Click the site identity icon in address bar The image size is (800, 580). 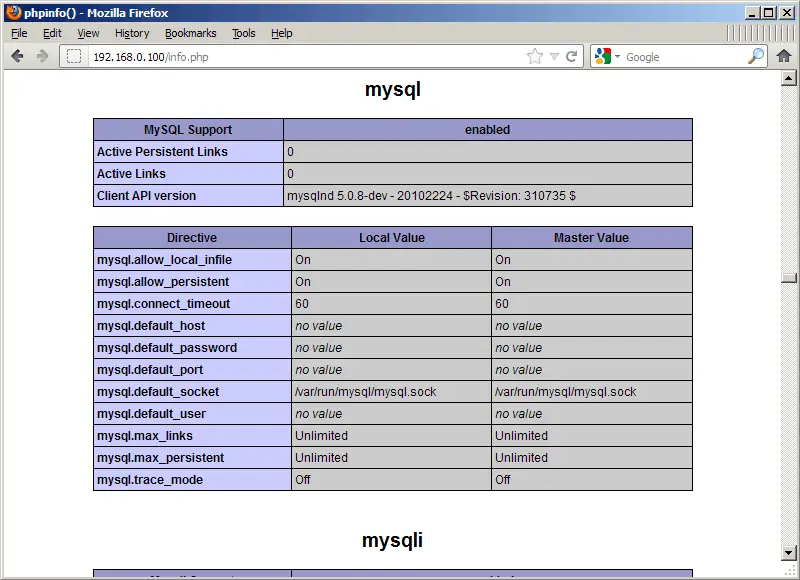pos(74,56)
